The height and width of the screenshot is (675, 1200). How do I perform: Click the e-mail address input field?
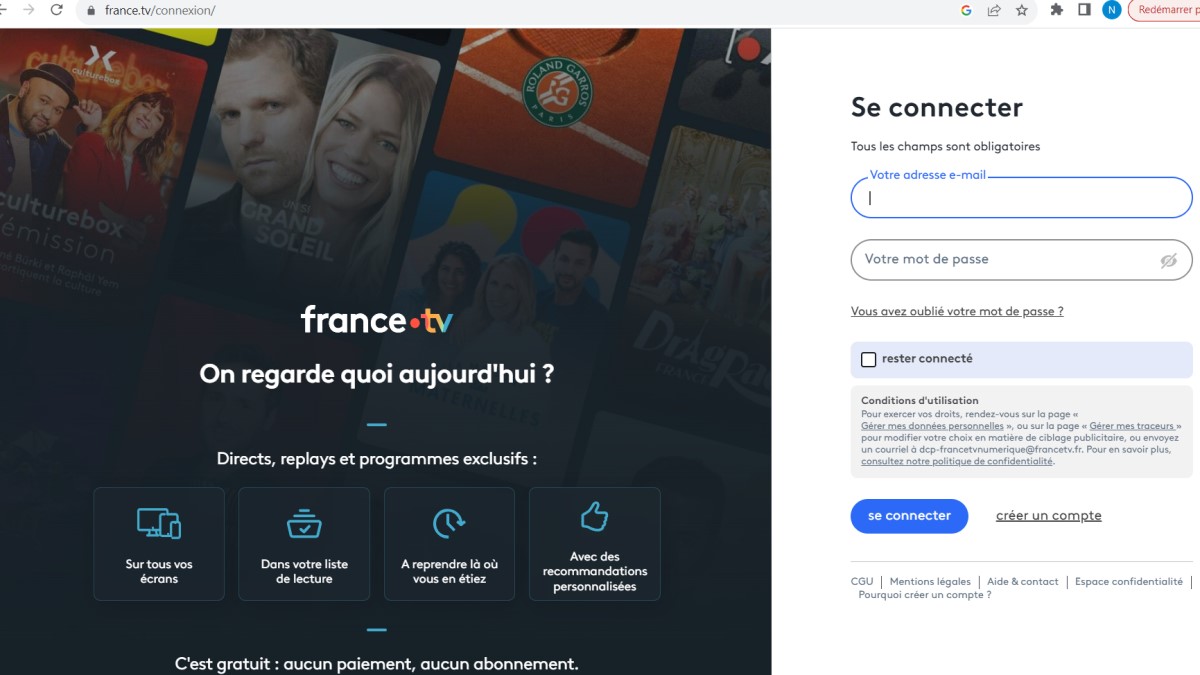pos(1021,198)
